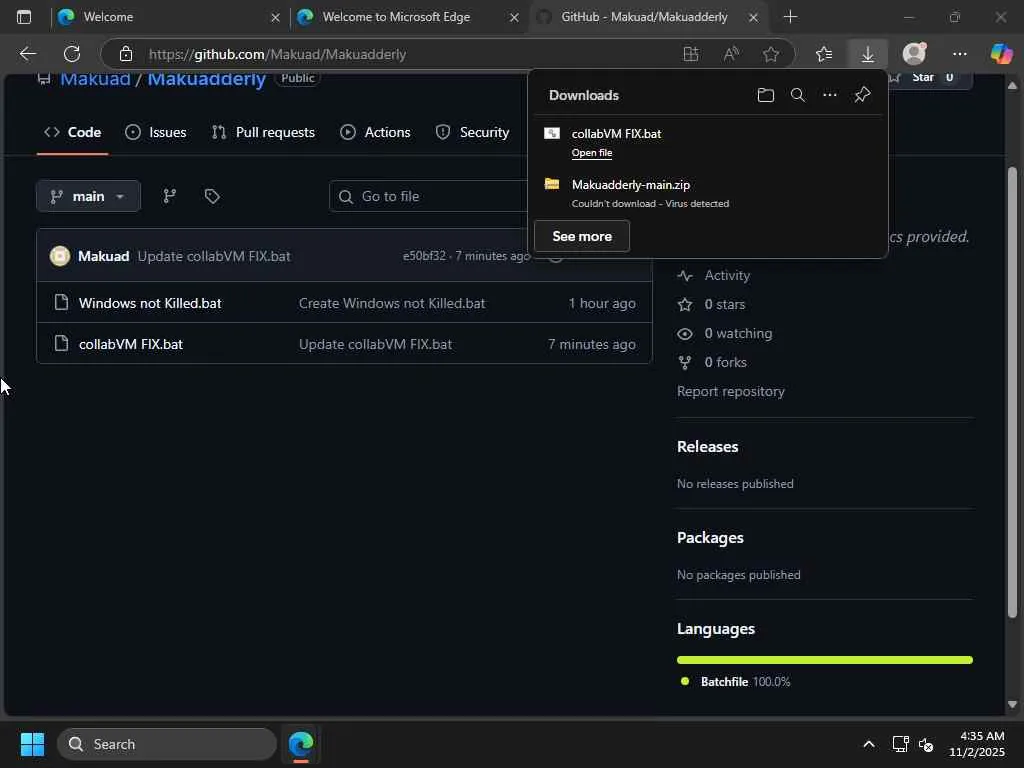1024x768 pixels.
Task: Show hidden system tray icons
Action: 869,744
